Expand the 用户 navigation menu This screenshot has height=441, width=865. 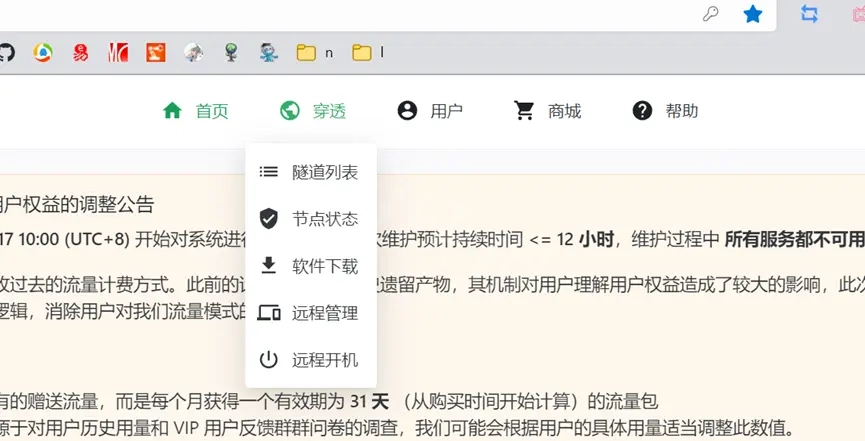click(446, 111)
